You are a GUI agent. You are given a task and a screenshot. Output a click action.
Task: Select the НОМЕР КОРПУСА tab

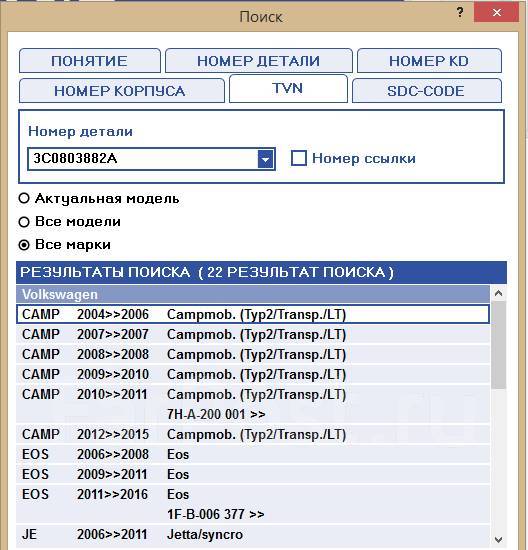[x=122, y=91]
